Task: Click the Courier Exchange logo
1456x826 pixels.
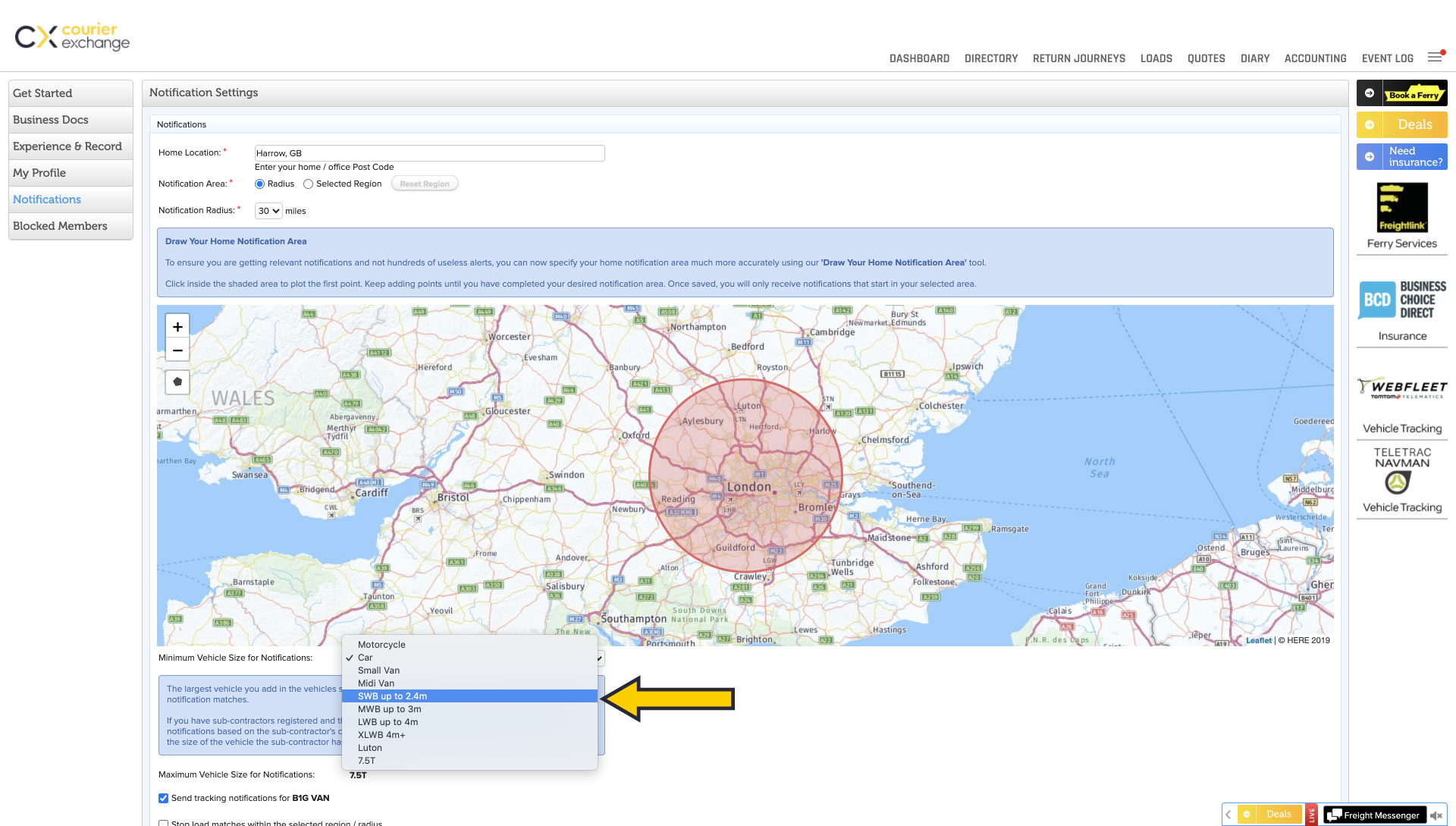Action: (72, 36)
